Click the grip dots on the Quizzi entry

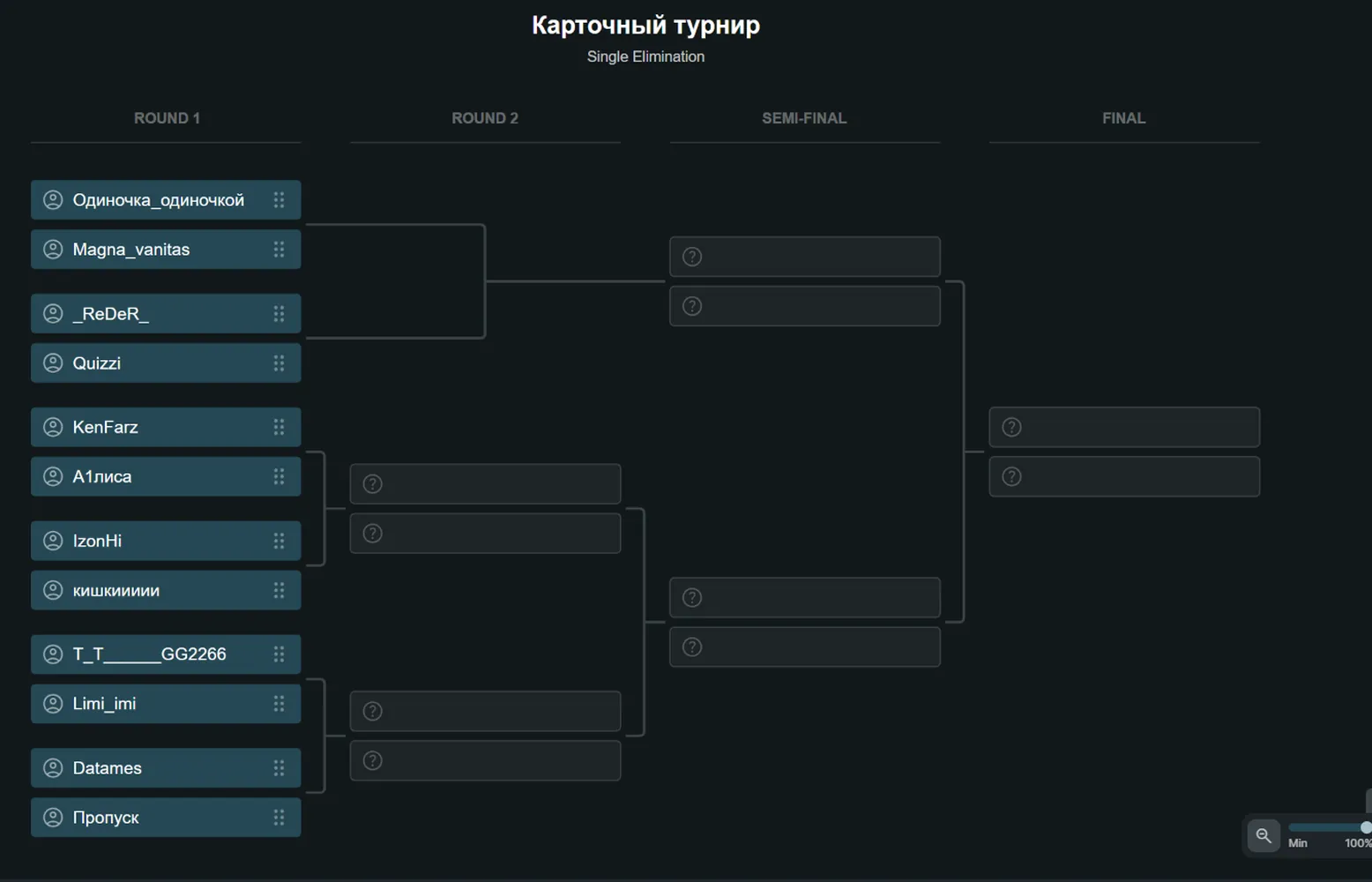(x=279, y=363)
